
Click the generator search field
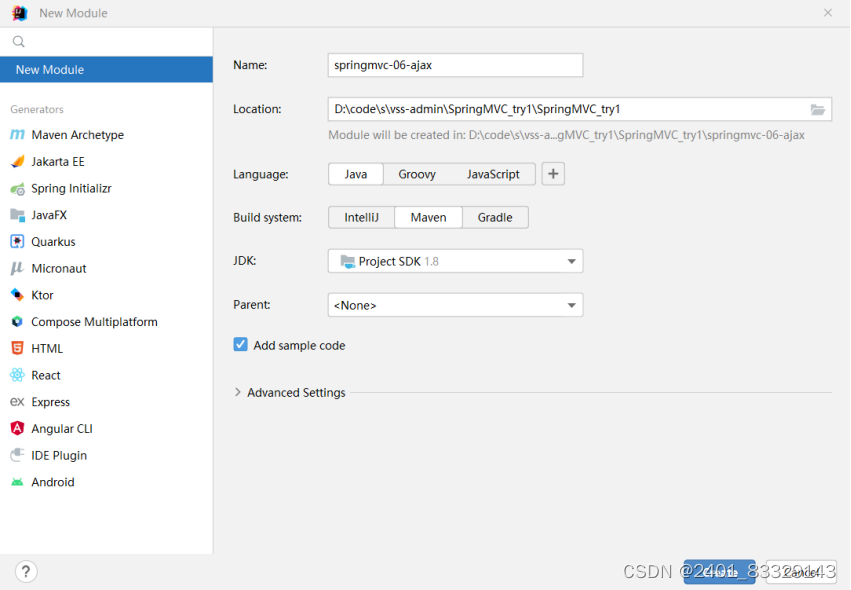pos(106,41)
